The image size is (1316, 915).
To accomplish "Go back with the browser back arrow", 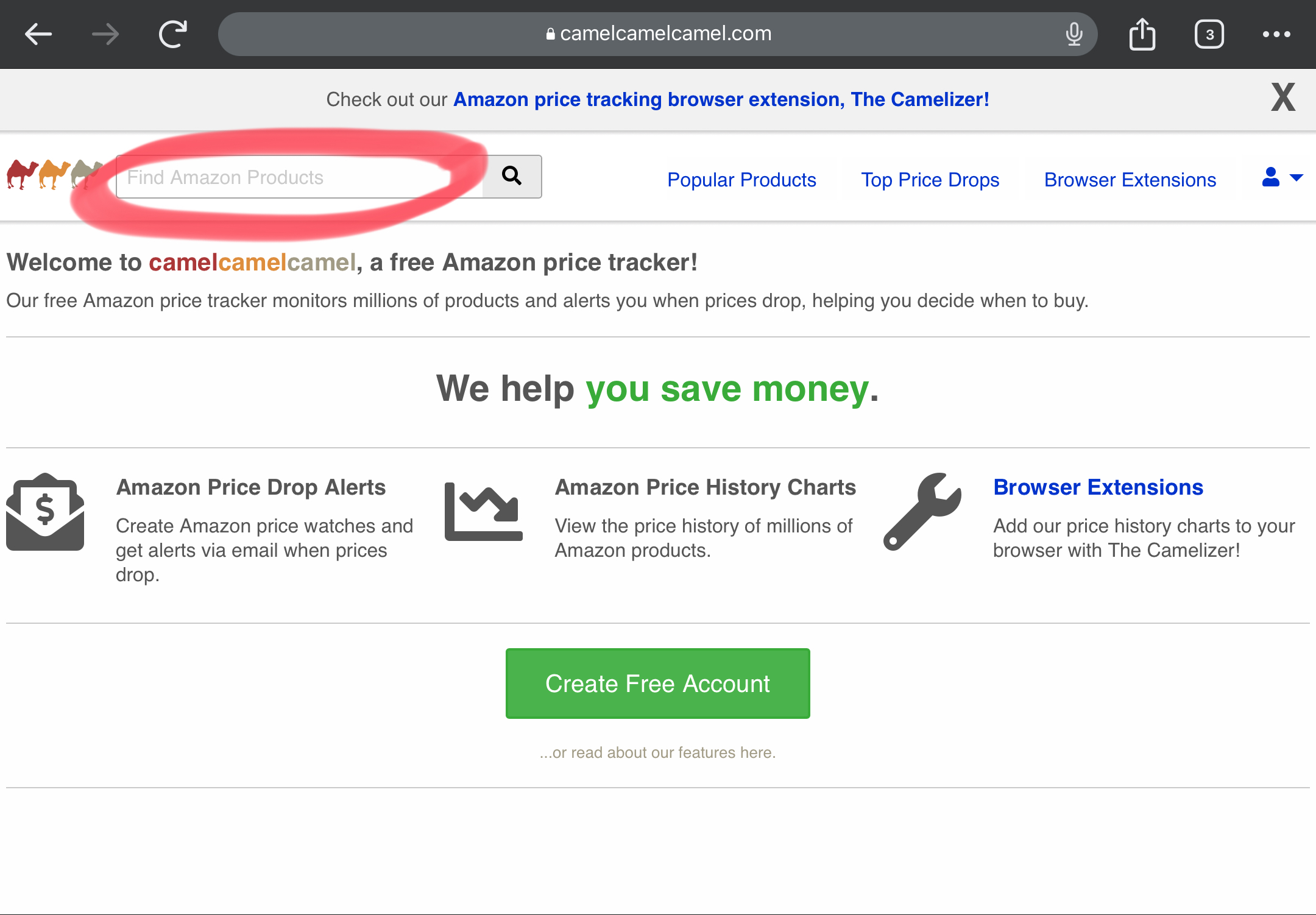I will pyautogui.click(x=38, y=34).
